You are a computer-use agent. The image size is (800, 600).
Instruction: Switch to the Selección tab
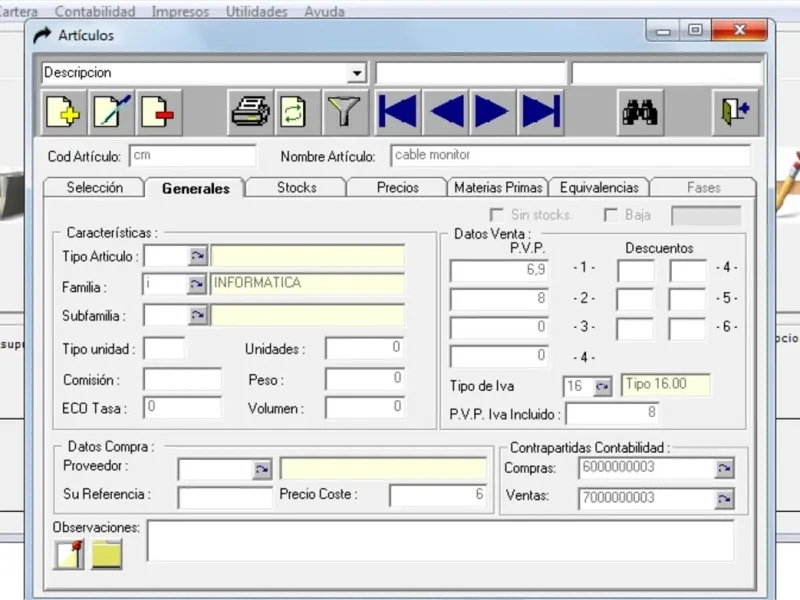(94, 187)
